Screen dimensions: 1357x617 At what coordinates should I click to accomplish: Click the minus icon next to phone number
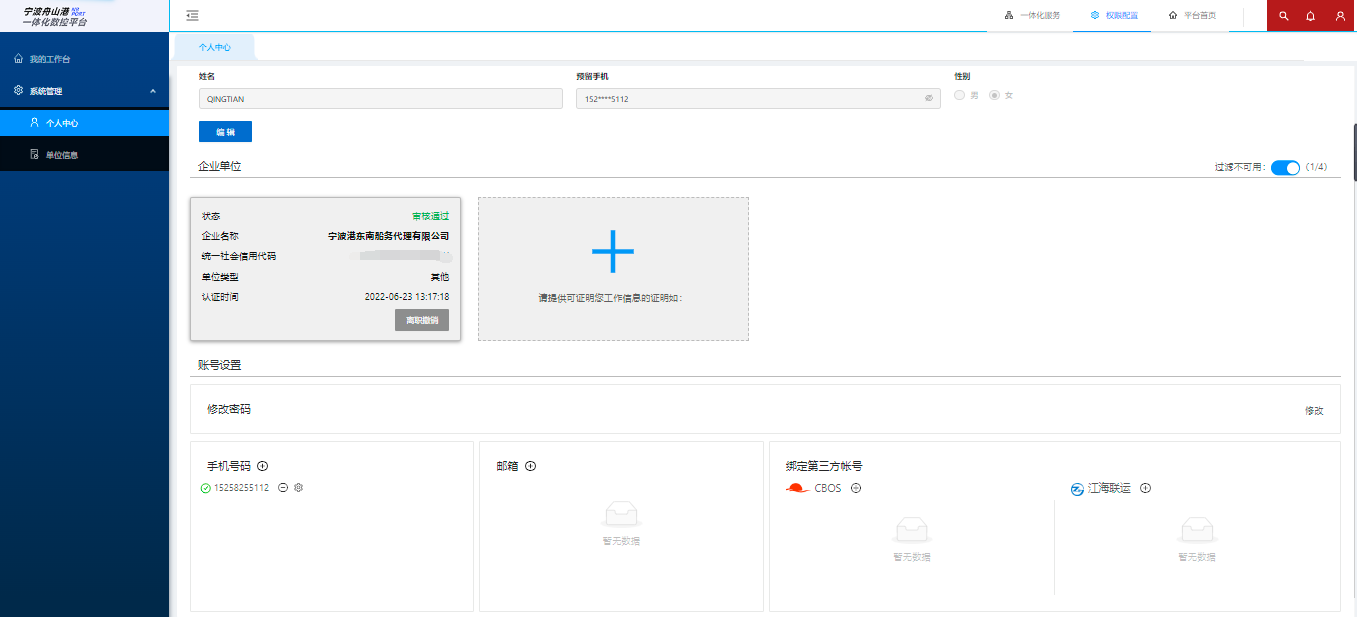[x=283, y=488]
